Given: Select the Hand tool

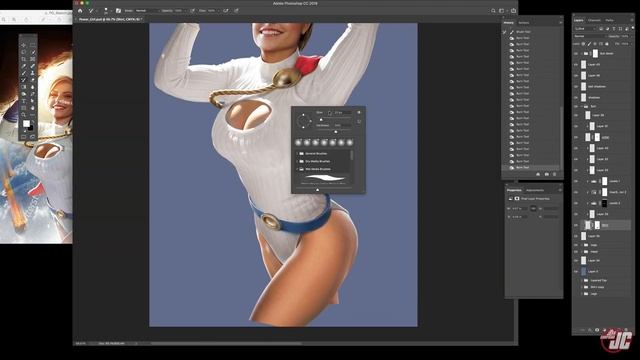Looking at the screenshot, I should pyautogui.click(x=33, y=108).
